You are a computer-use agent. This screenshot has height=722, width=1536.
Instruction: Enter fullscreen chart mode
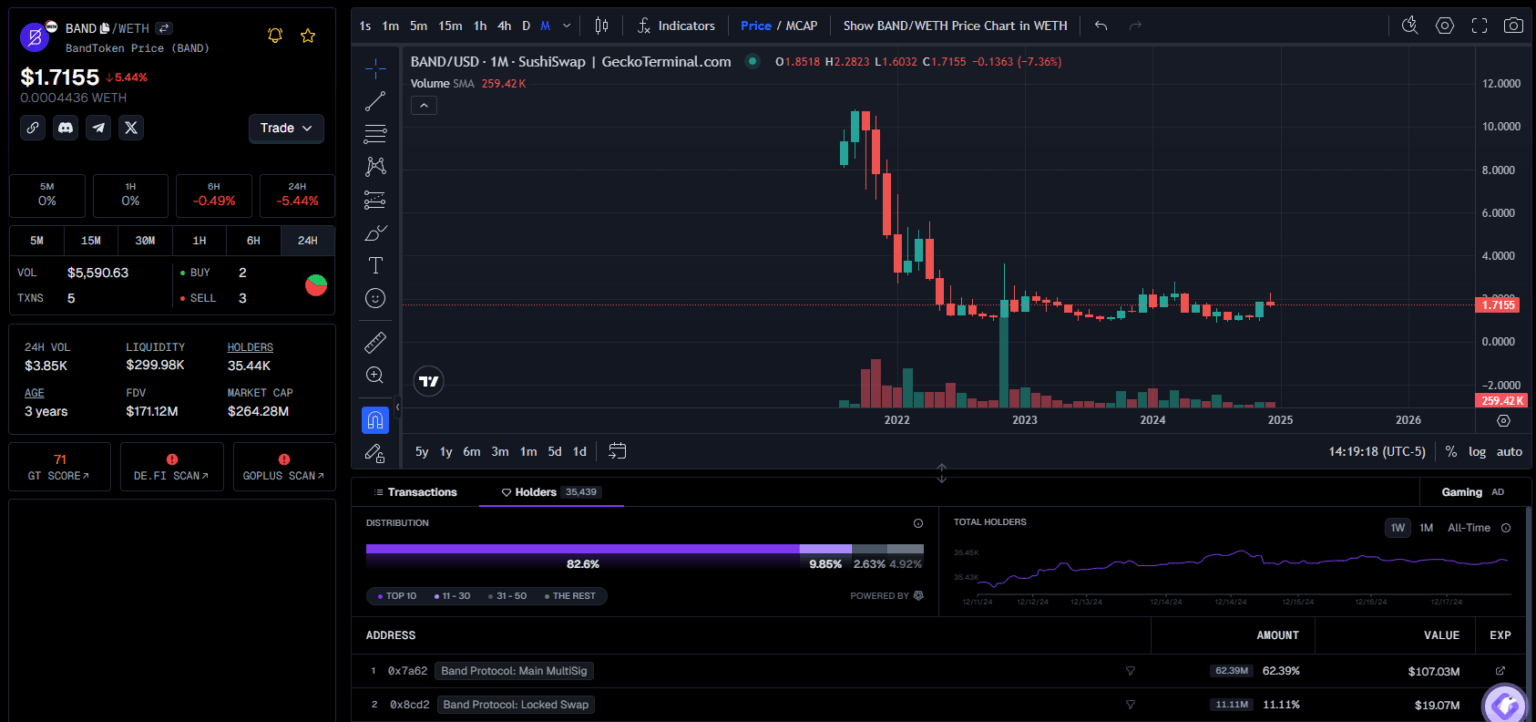click(1479, 25)
